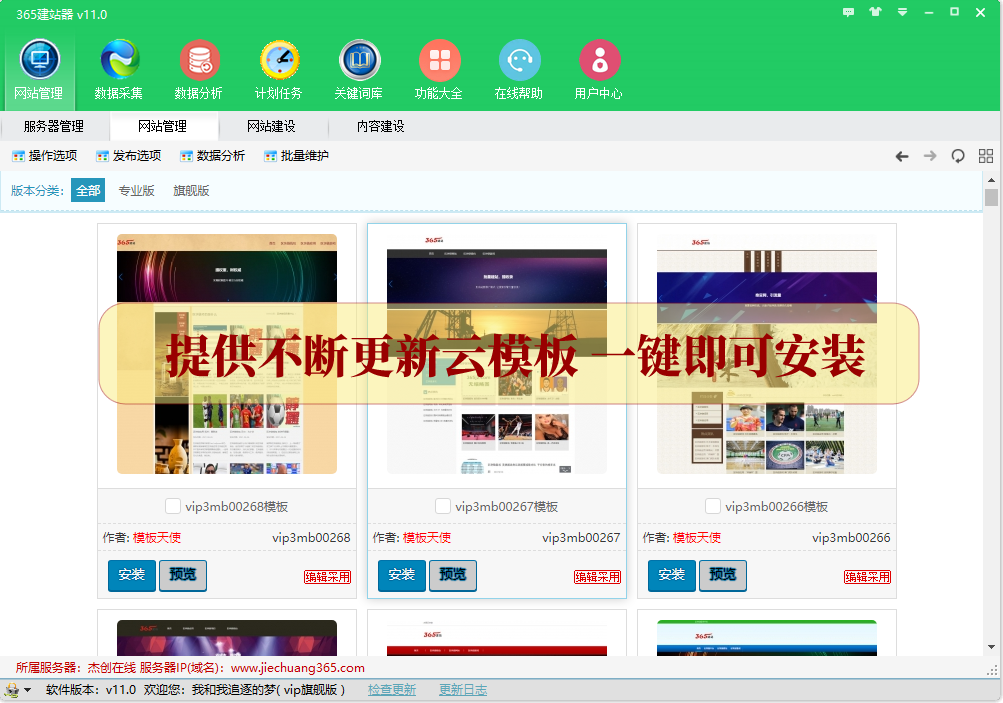This screenshot has height=703, width=1003.
Task: Open the 更新日志 link
Action: click(463, 690)
